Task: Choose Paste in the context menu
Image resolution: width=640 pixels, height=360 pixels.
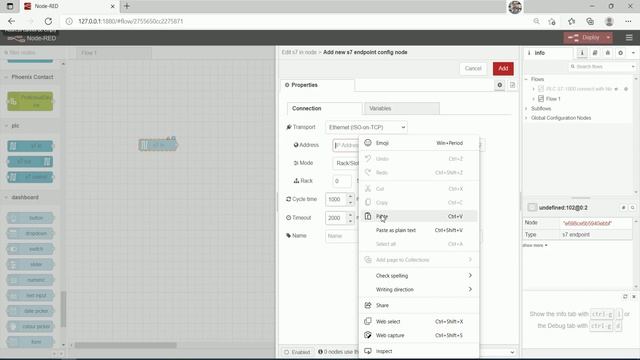Action: pyautogui.click(x=419, y=216)
